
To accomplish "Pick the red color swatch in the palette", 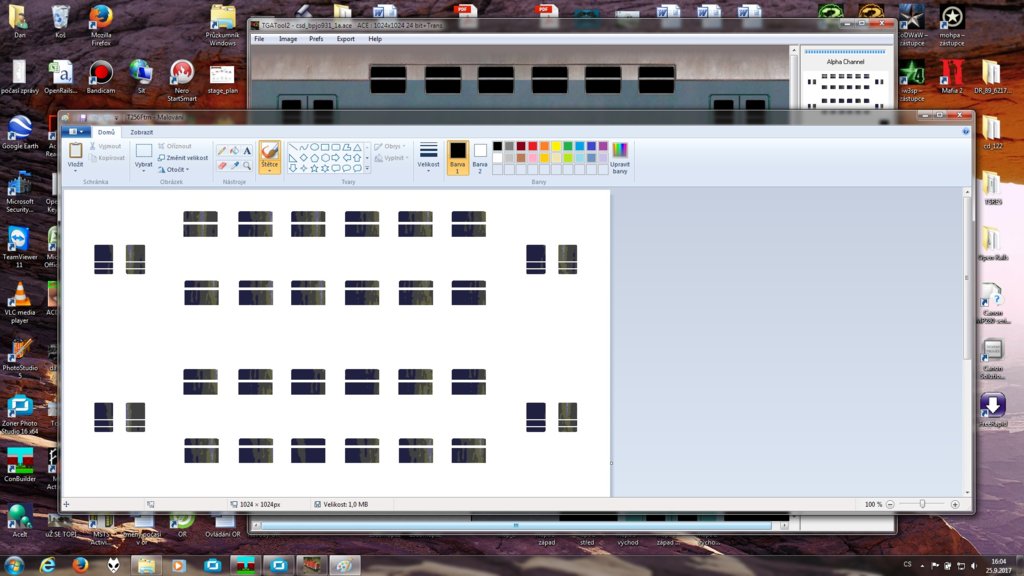I will point(534,146).
